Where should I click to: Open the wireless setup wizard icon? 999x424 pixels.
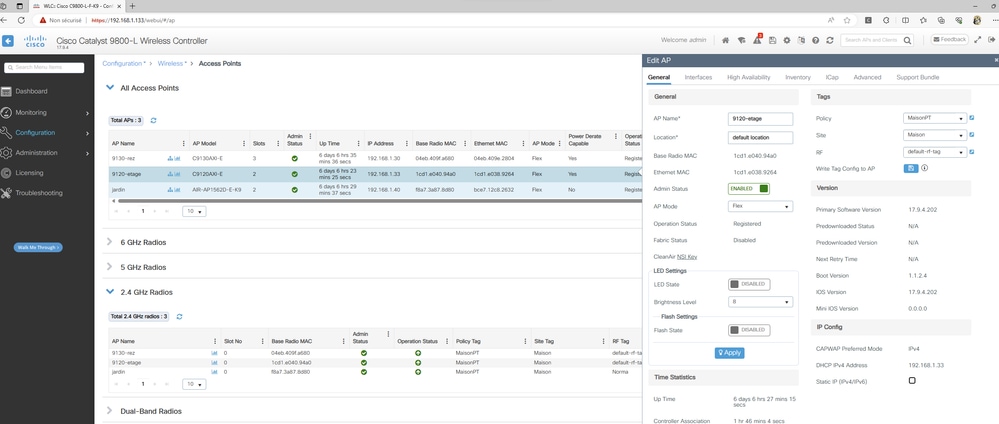point(741,40)
